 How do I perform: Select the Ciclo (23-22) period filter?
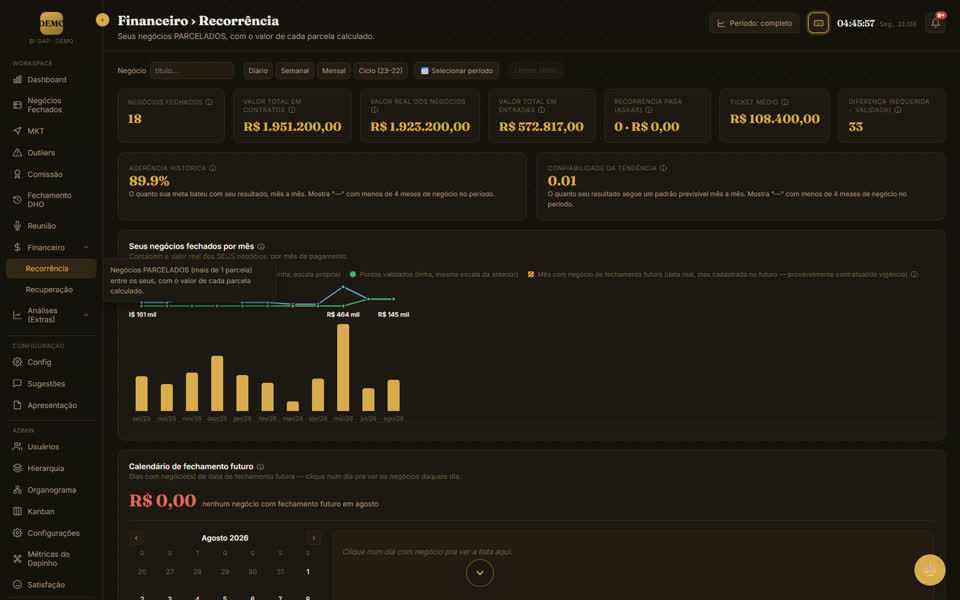[x=380, y=70]
